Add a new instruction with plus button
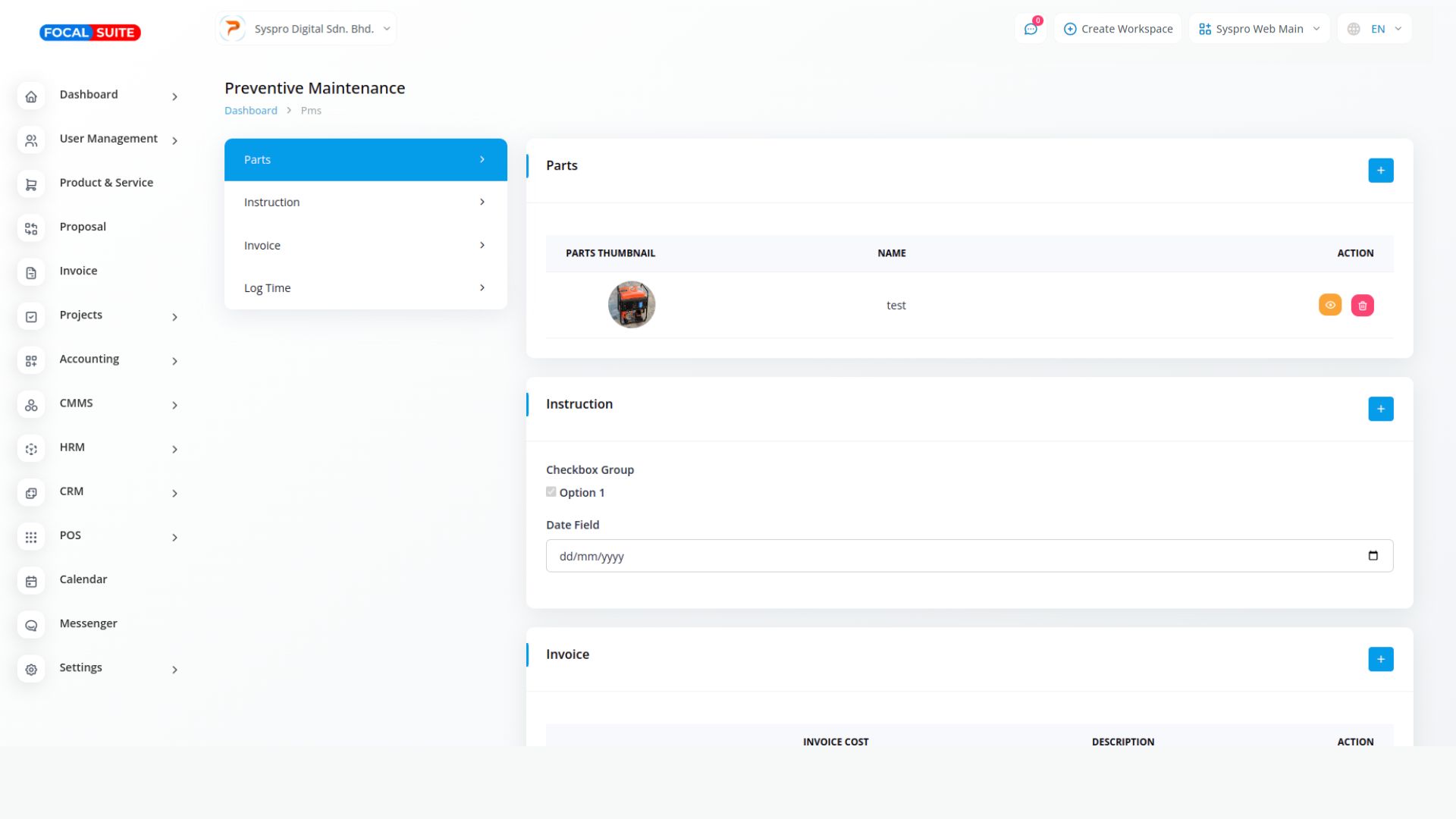This screenshot has width=1456, height=819. pos(1380,409)
